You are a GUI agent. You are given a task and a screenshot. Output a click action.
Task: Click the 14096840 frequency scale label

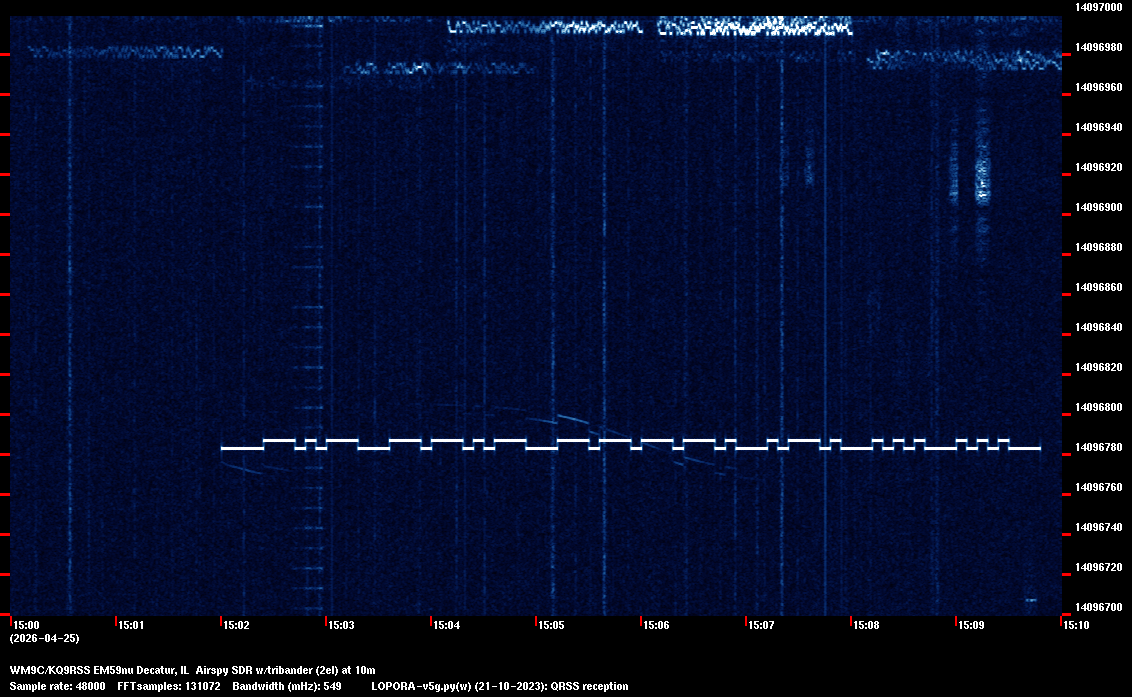1098,327
